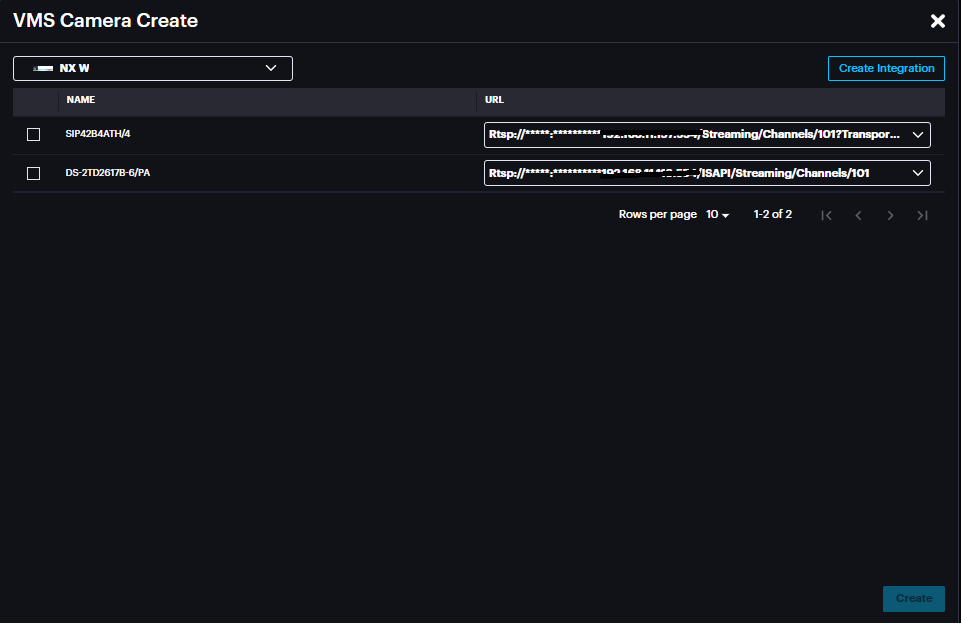
Task: Click the NAME column header
Action: (x=81, y=100)
